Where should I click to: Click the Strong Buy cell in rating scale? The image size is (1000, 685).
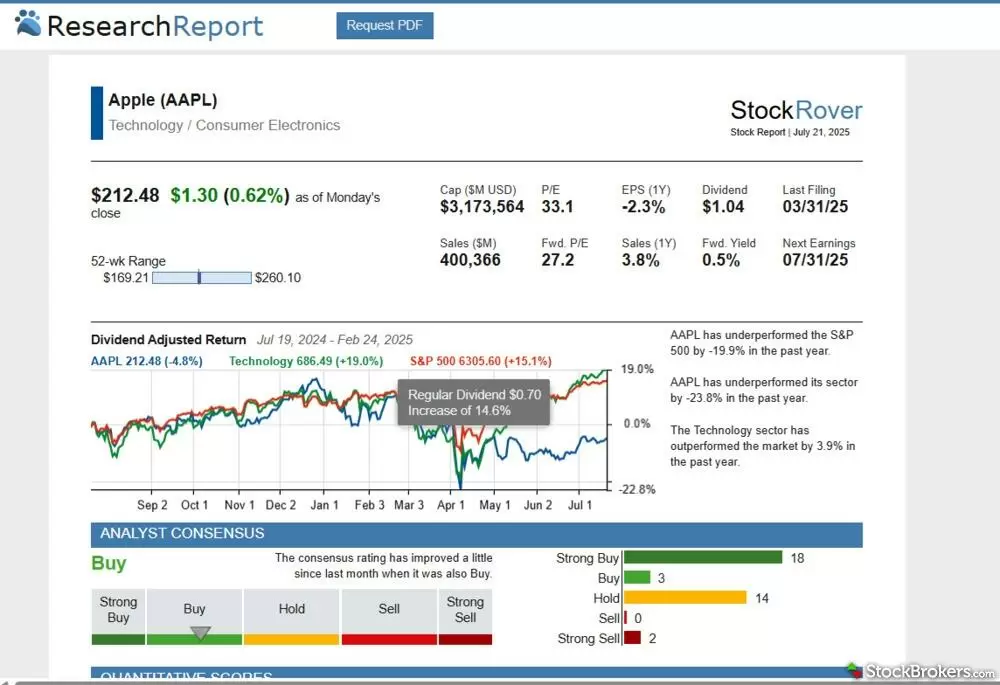click(x=118, y=616)
